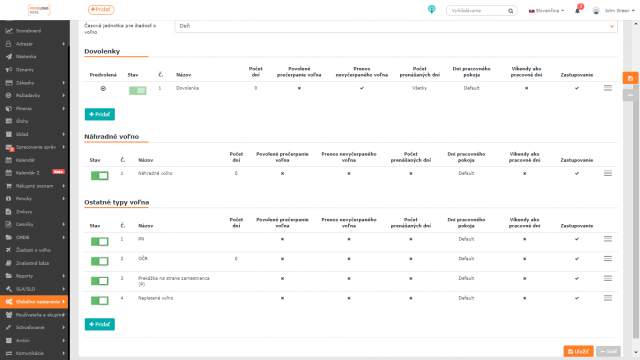Viewport: 640px width, 360px height.
Task: Click the Požiadavky icon in sidebar
Action: pyautogui.click(x=9, y=96)
